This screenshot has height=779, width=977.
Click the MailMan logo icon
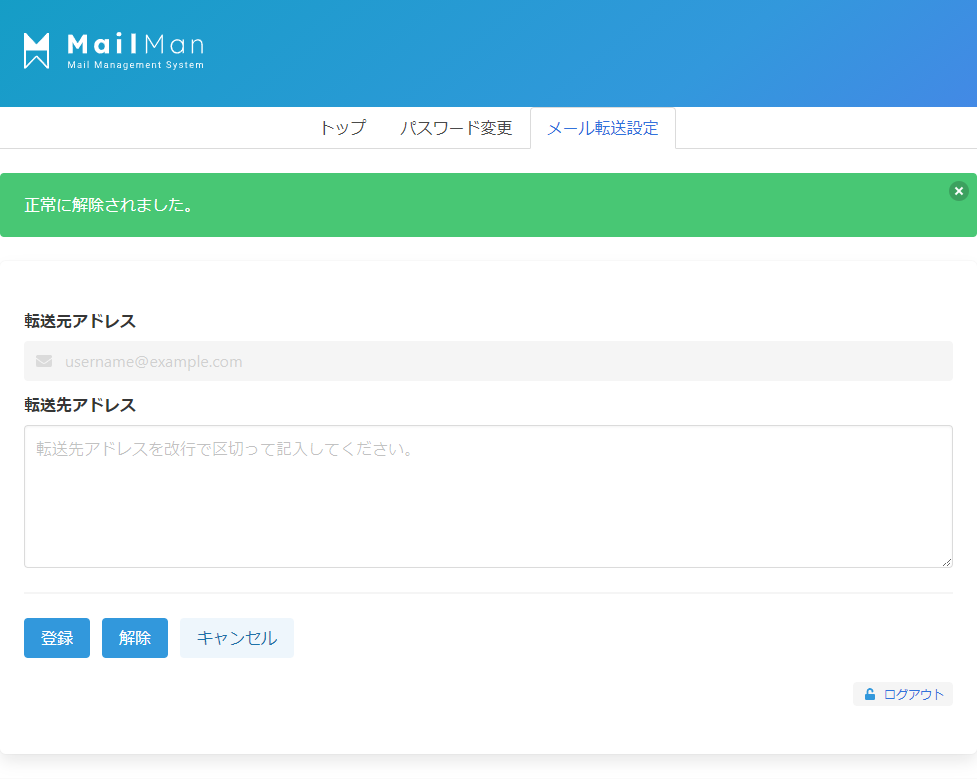pos(37,51)
